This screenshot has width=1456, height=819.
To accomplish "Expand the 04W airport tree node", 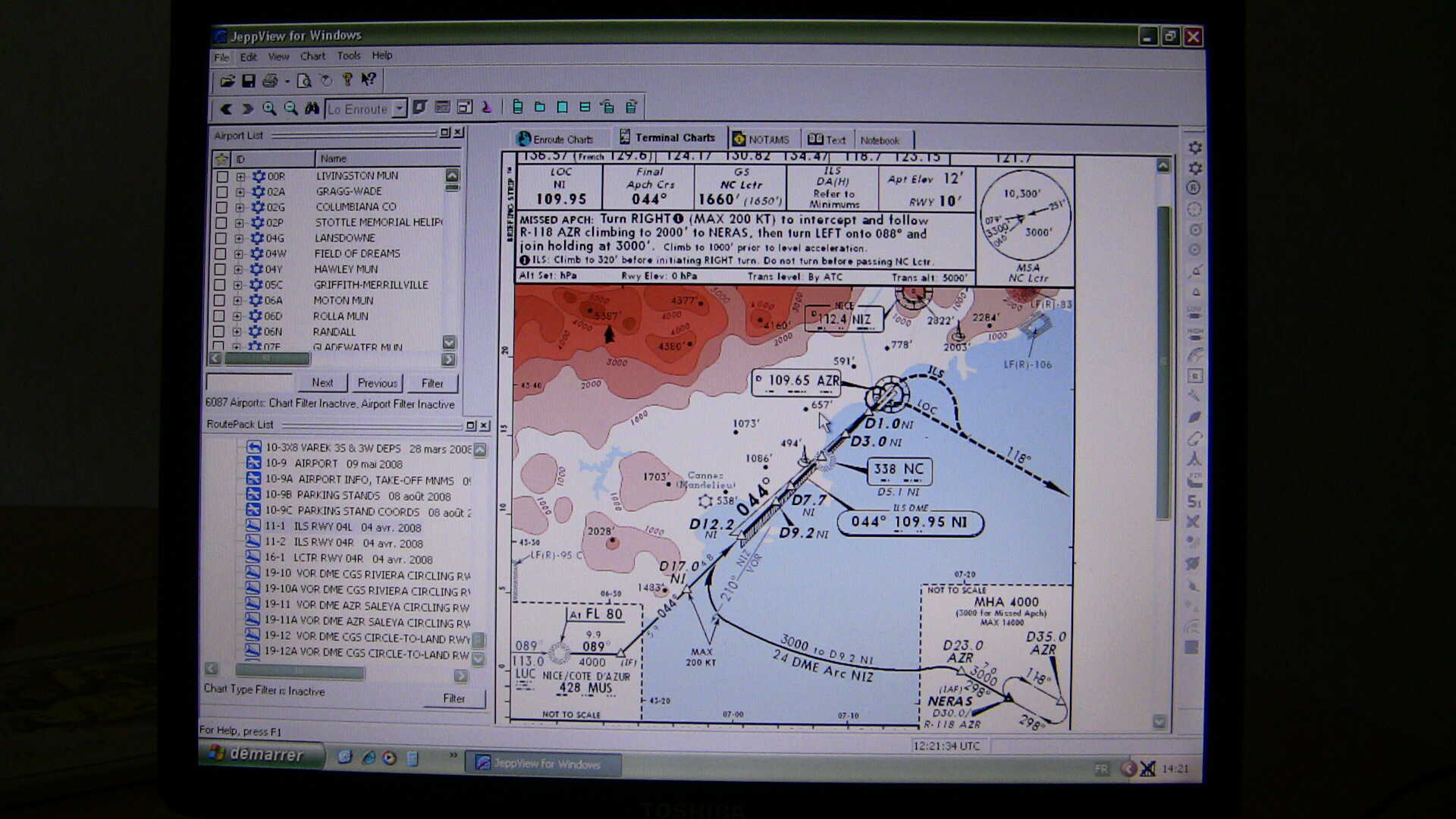I will click(x=238, y=254).
